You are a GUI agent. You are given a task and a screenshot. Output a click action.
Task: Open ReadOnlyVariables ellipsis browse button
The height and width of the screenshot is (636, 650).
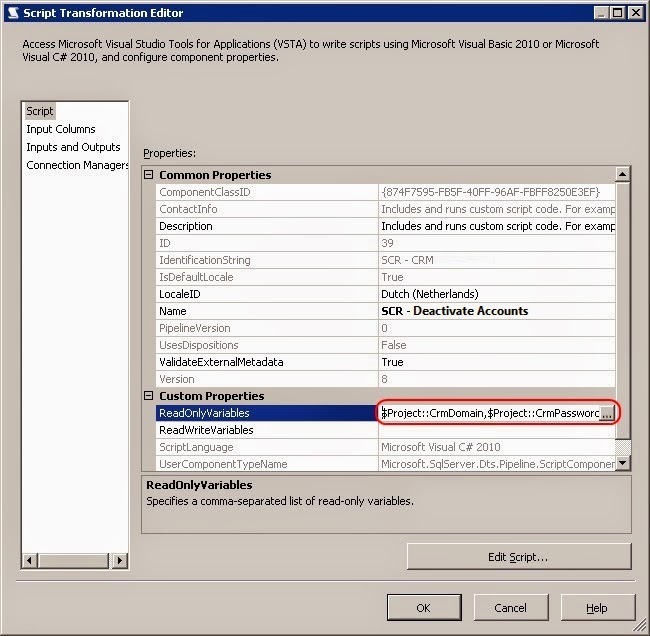tap(607, 413)
